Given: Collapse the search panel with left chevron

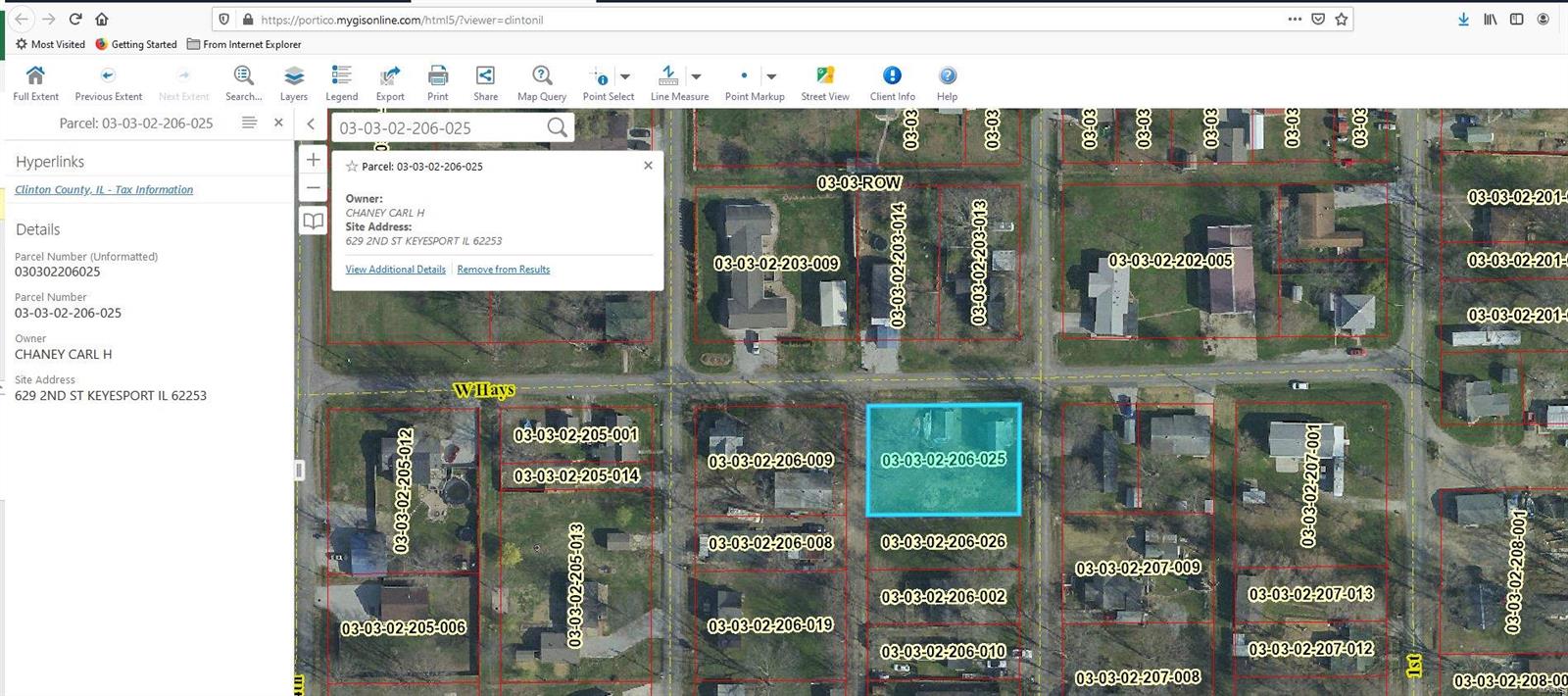Looking at the screenshot, I should pyautogui.click(x=311, y=124).
